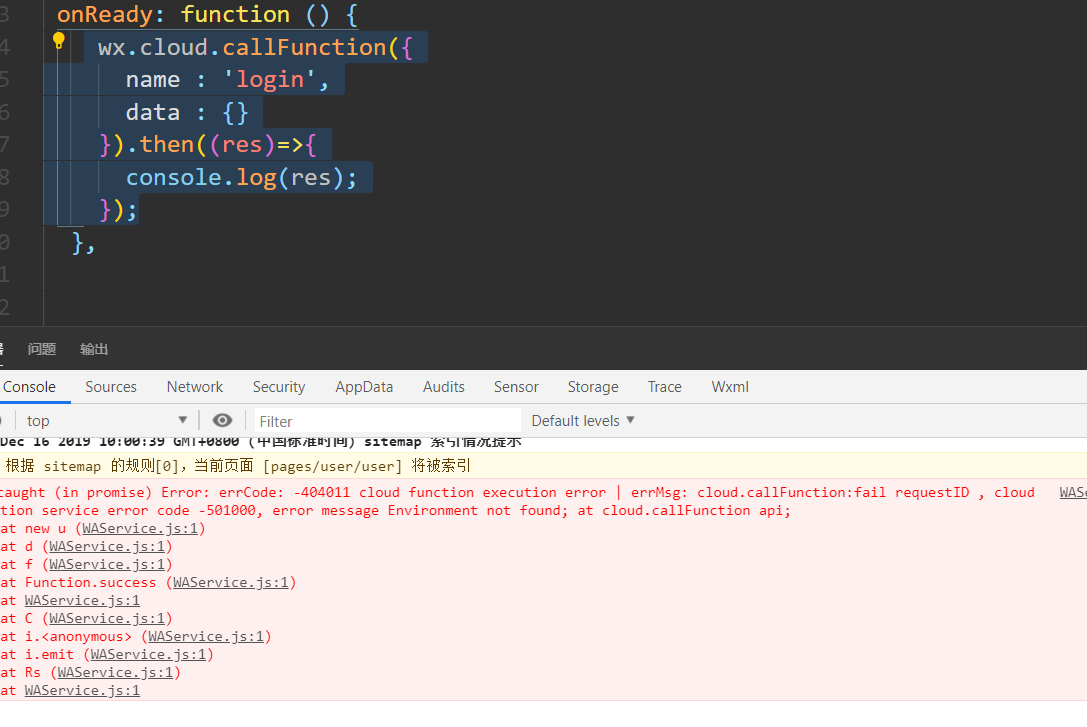
Task: Open the Storage tab
Action: click(x=593, y=387)
